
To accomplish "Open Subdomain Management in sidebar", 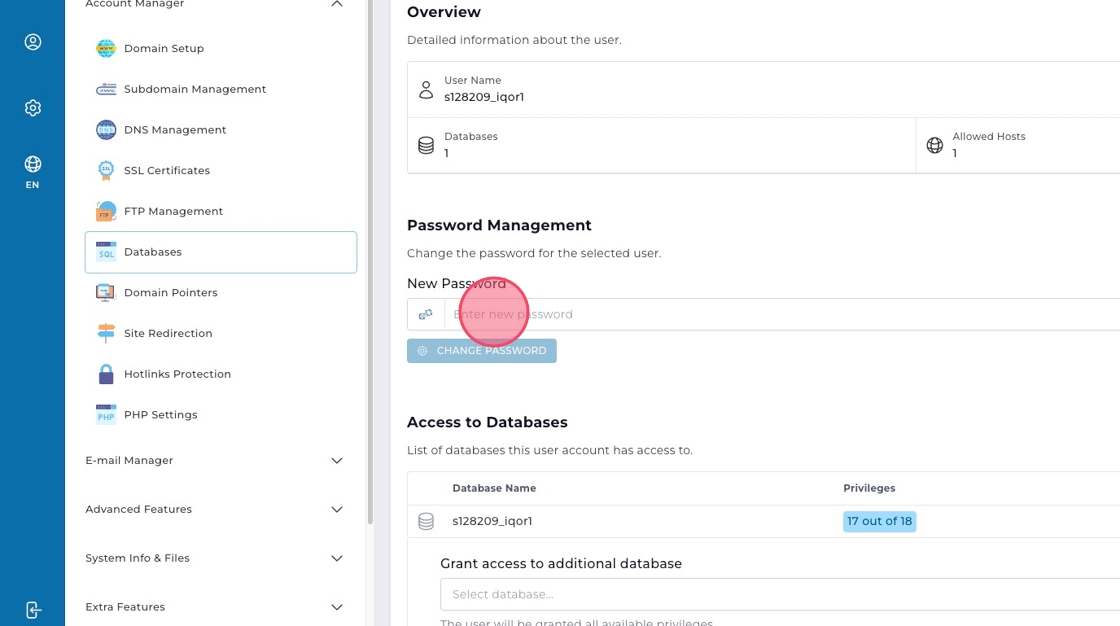I will [194, 89].
